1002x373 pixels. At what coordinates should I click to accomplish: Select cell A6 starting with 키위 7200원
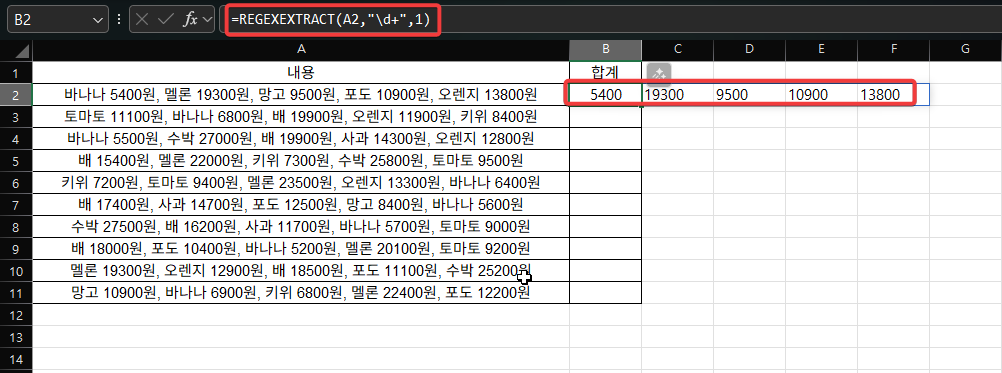(x=301, y=183)
